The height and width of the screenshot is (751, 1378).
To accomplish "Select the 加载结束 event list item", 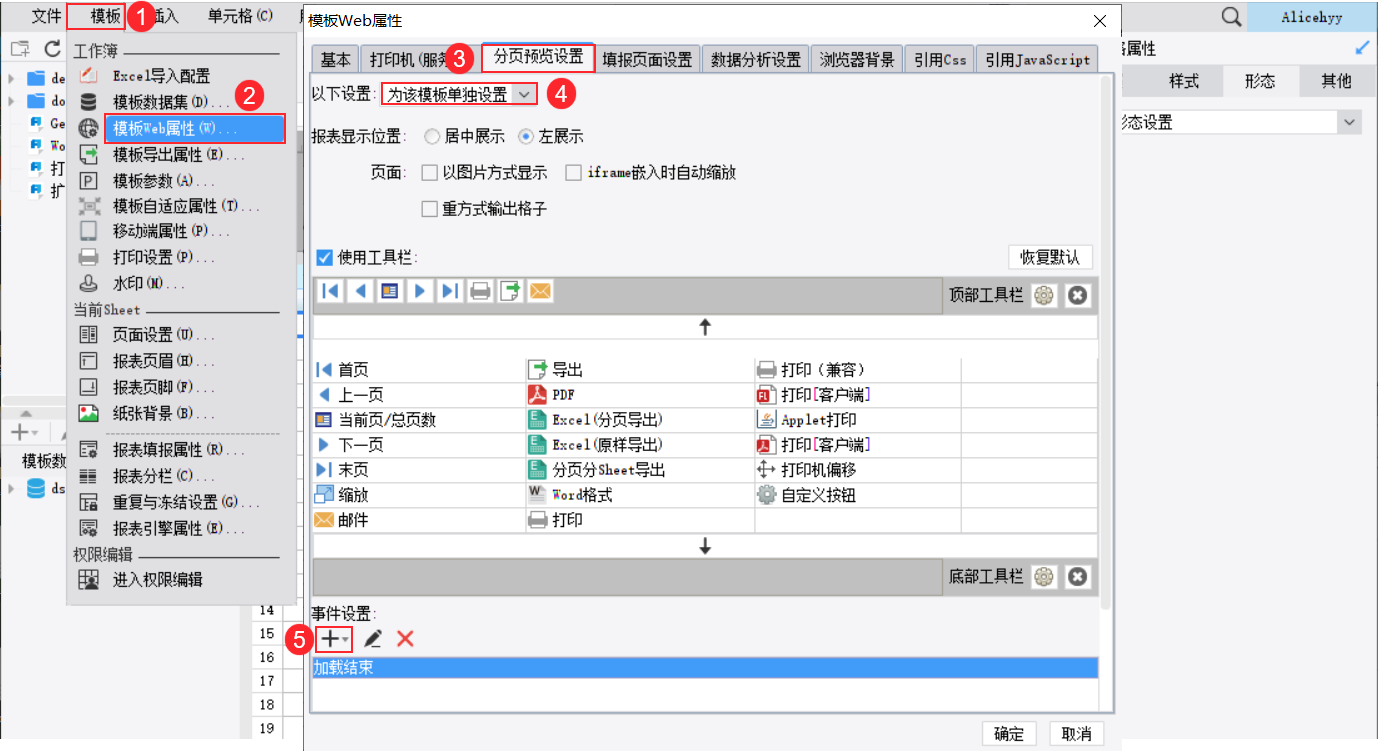I will [x=705, y=667].
